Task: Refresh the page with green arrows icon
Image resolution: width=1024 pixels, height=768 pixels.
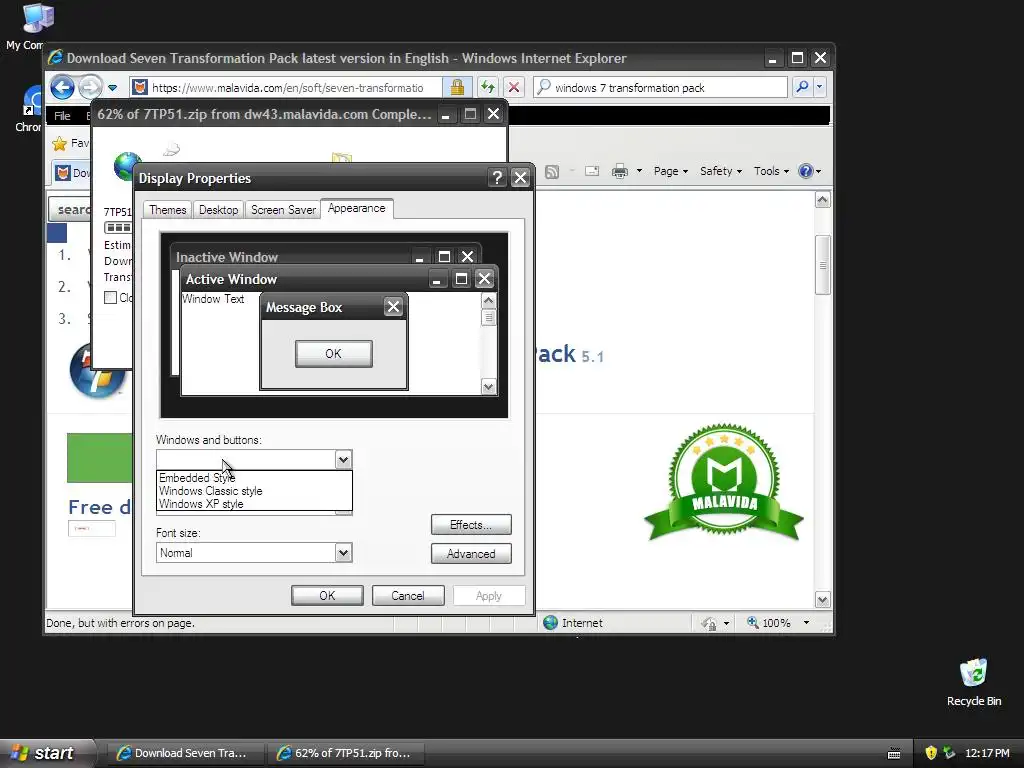Action: click(x=488, y=87)
